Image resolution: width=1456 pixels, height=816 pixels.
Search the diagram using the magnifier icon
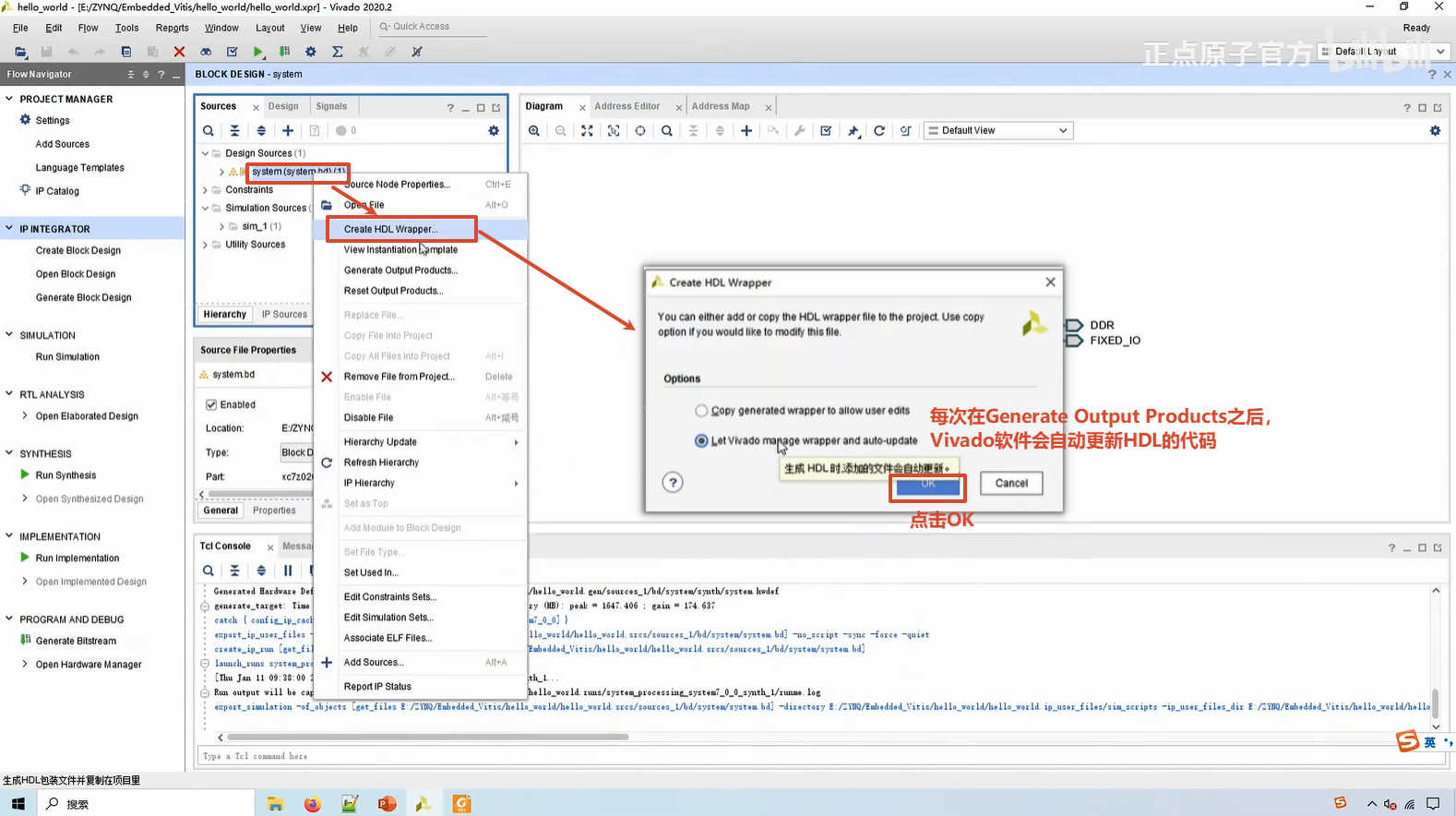point(667,131)
